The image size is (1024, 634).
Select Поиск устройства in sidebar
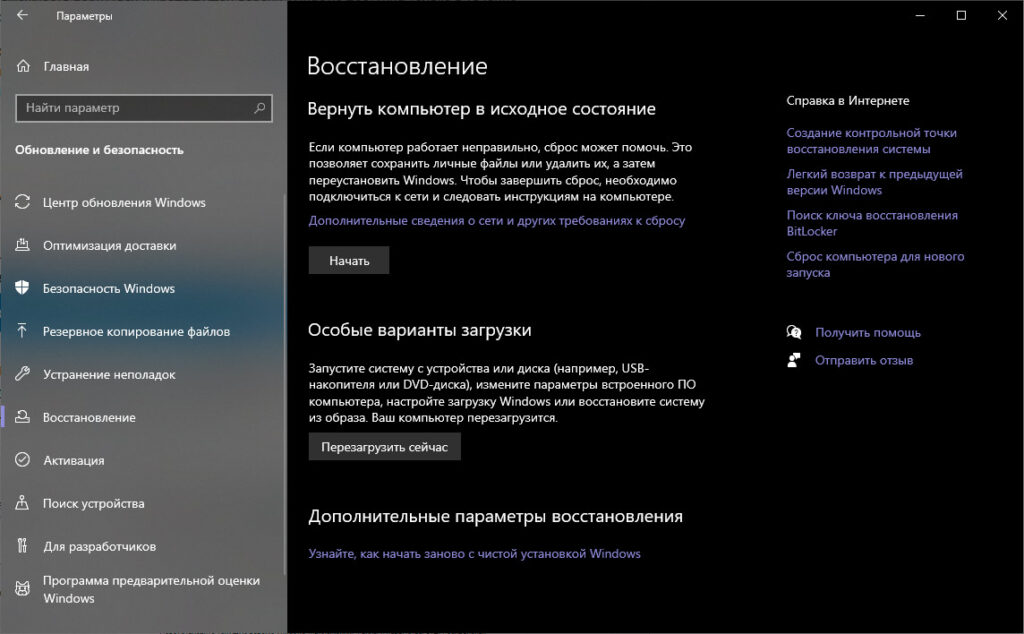(x=93, y=503)
